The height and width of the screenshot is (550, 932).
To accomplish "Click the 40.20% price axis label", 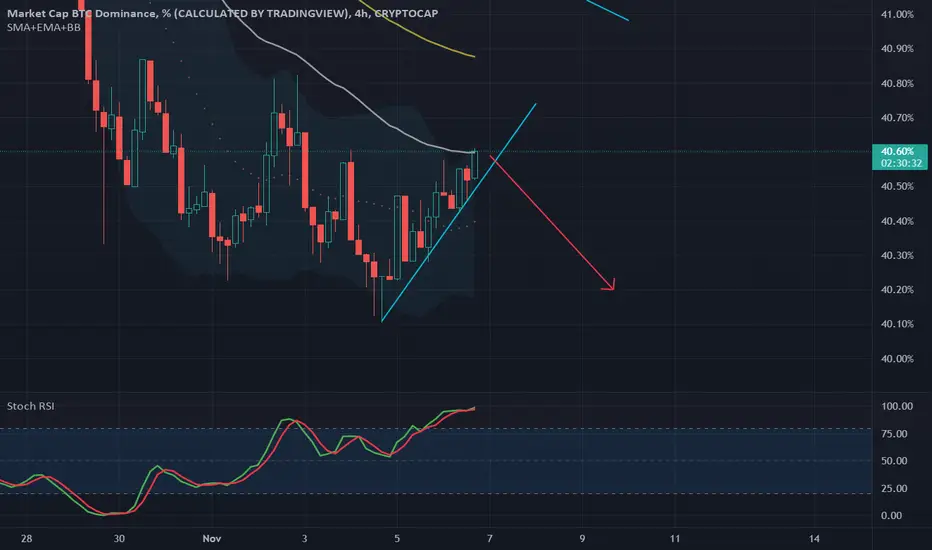I will coord(897,290).
